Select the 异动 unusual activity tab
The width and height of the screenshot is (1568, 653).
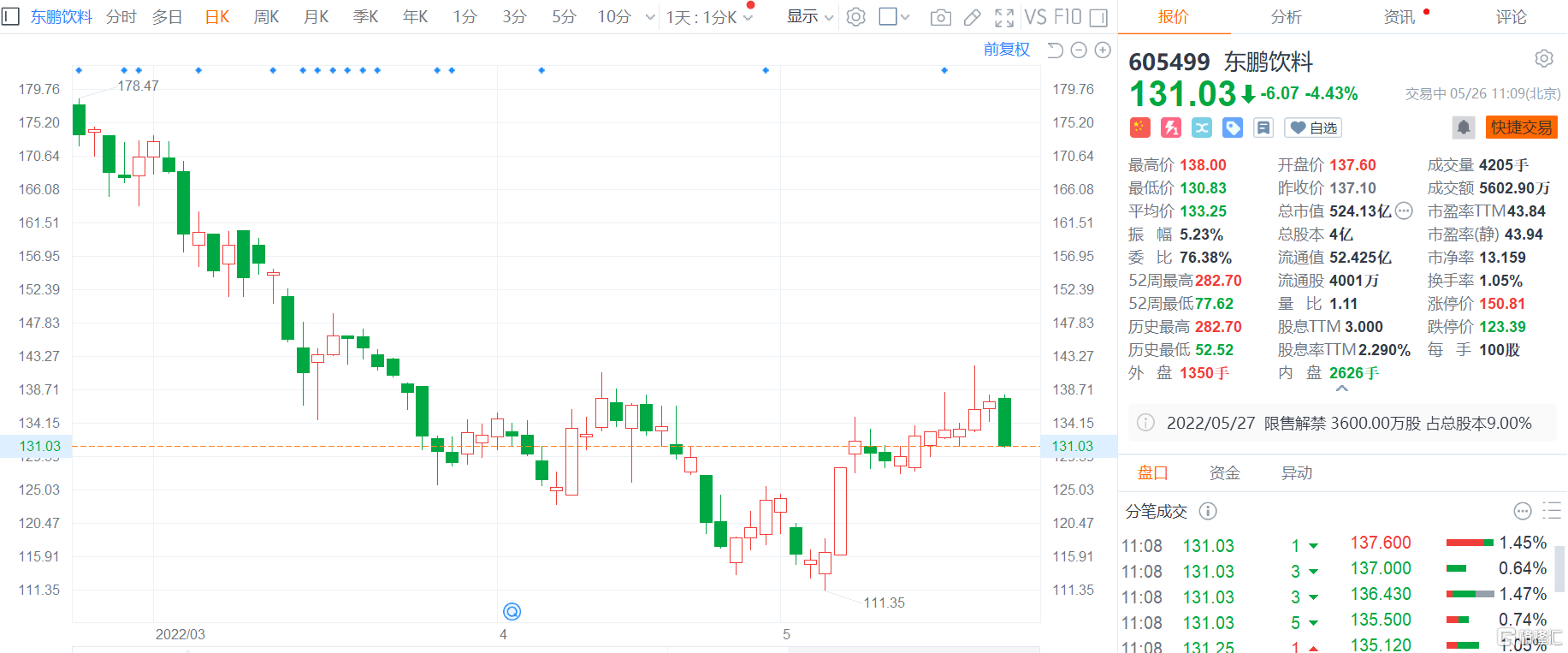click(1297, 472)
